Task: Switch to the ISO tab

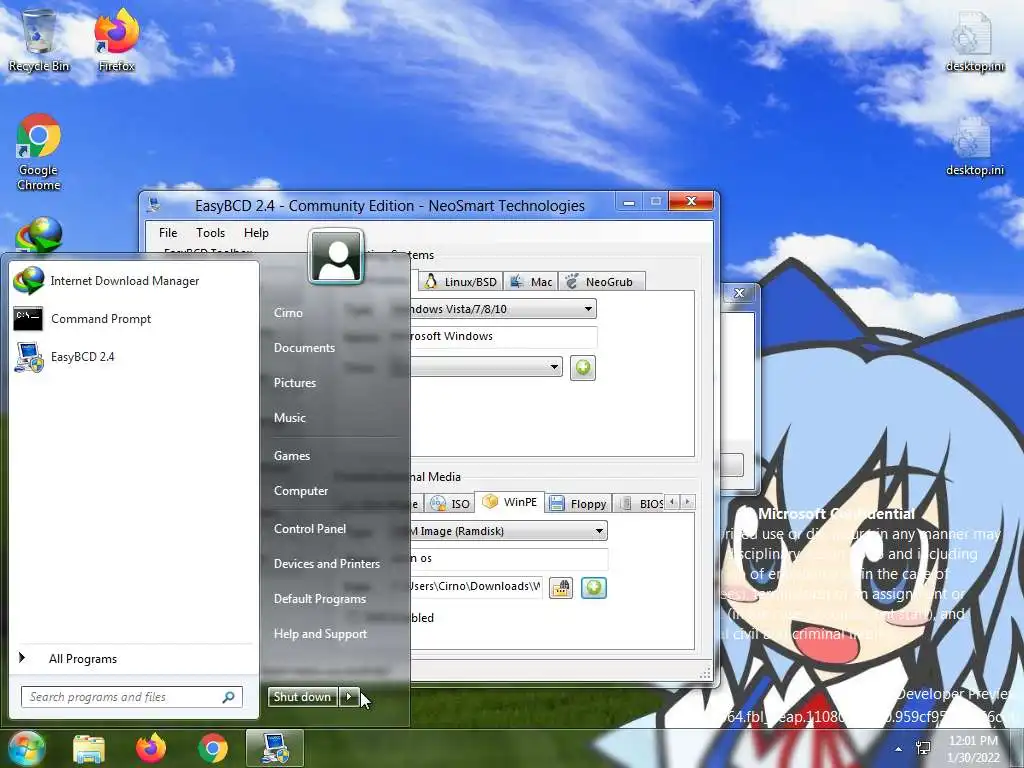Action: (x=450, y=504)
